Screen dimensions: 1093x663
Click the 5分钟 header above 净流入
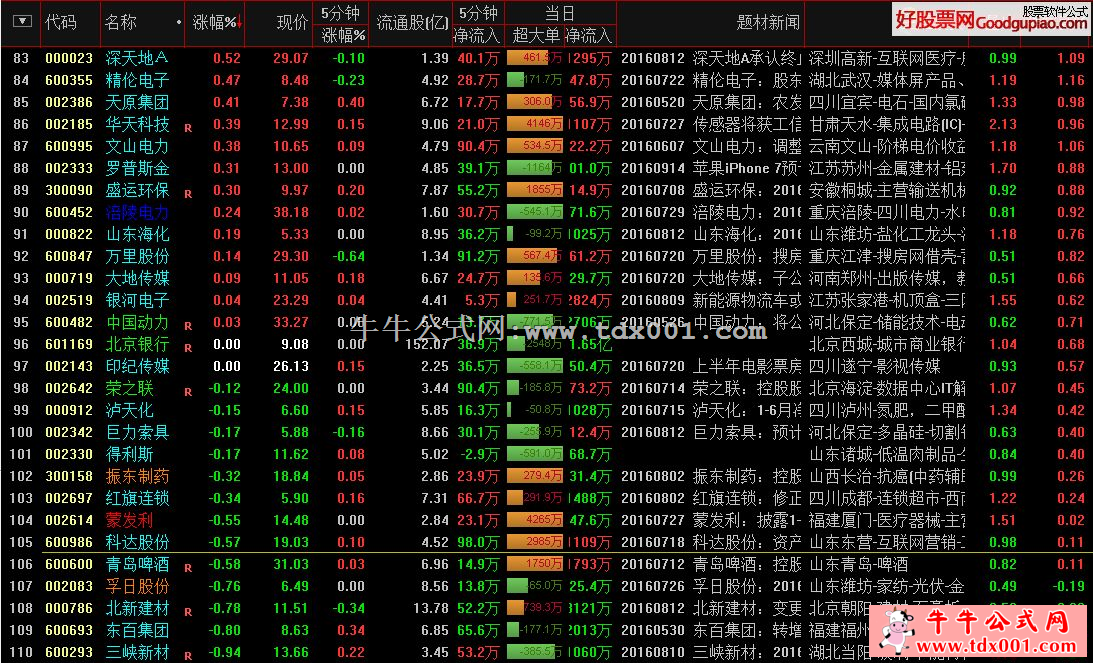coord(478,13)
